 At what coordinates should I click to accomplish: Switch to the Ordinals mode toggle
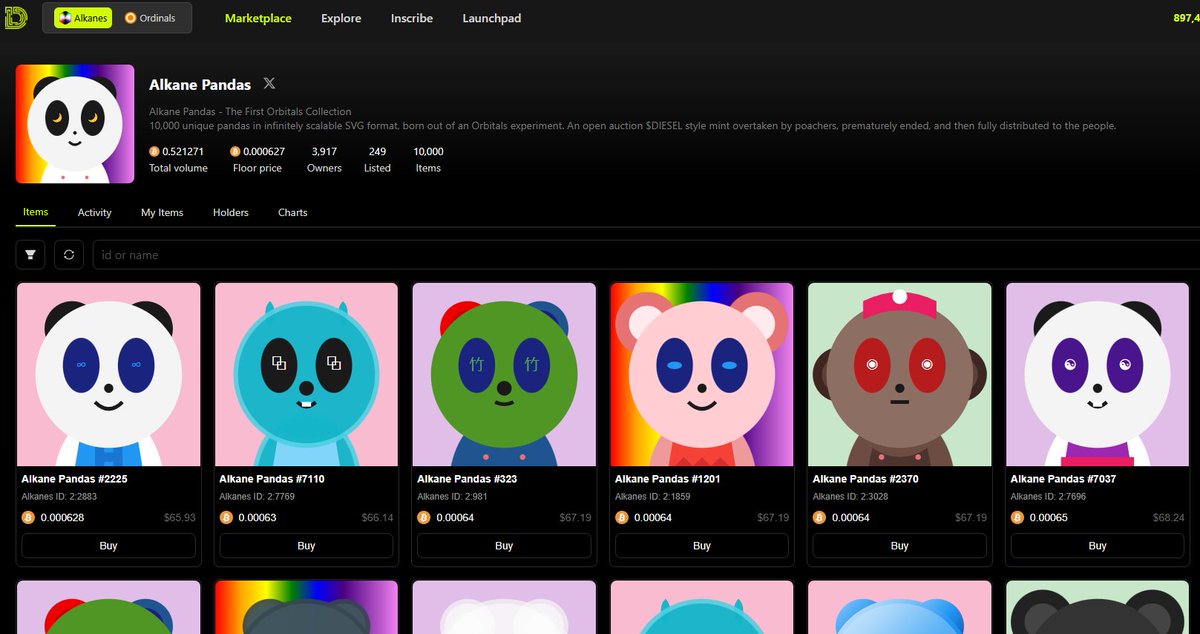151,18
